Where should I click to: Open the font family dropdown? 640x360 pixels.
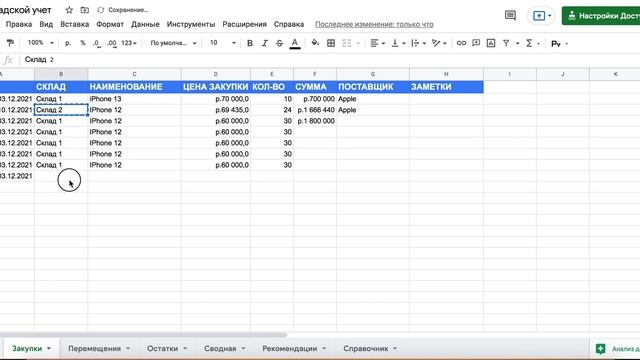click(x=173, y=43)
